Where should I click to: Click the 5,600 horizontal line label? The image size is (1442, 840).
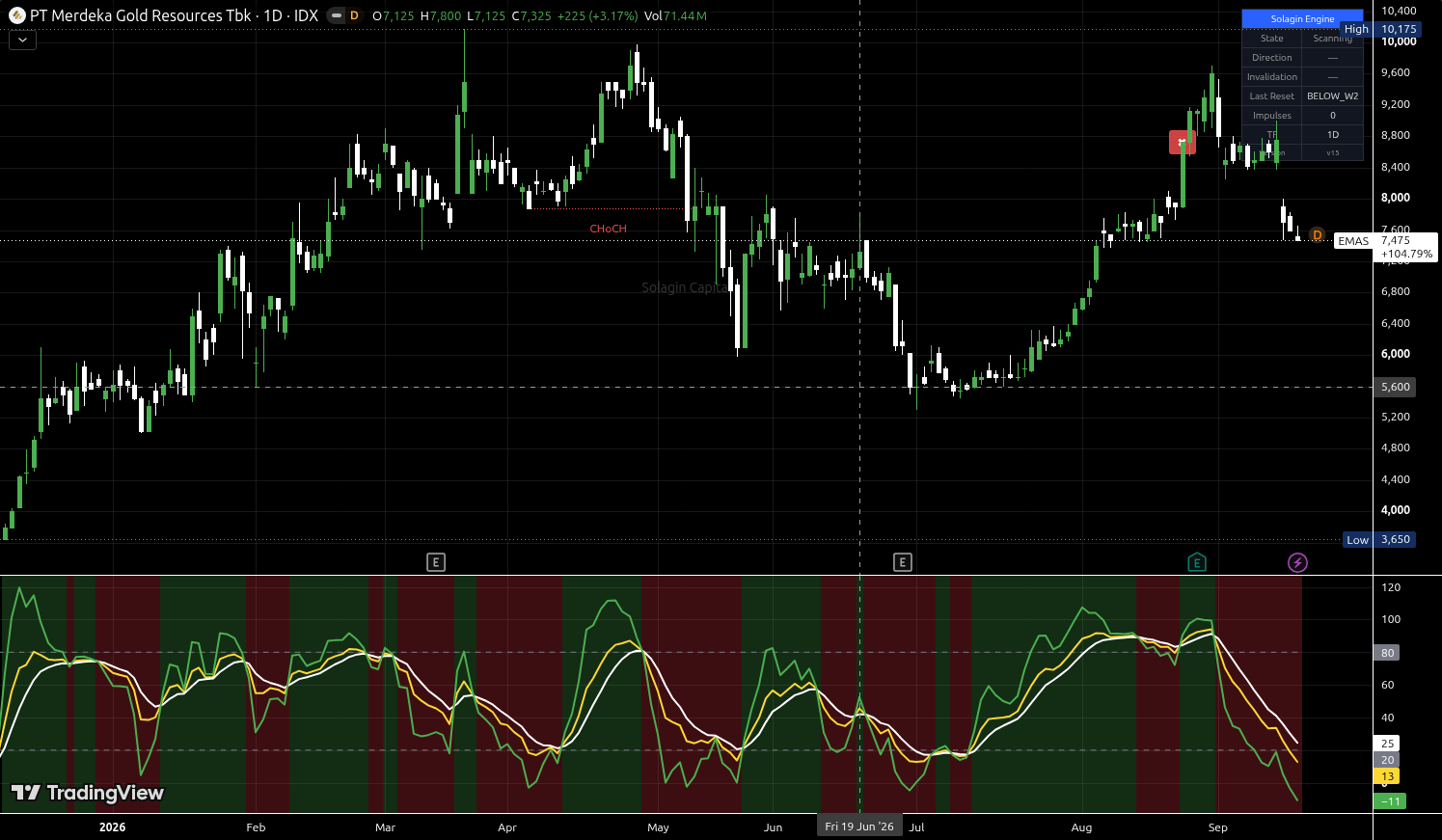[x=1395, y=387]
